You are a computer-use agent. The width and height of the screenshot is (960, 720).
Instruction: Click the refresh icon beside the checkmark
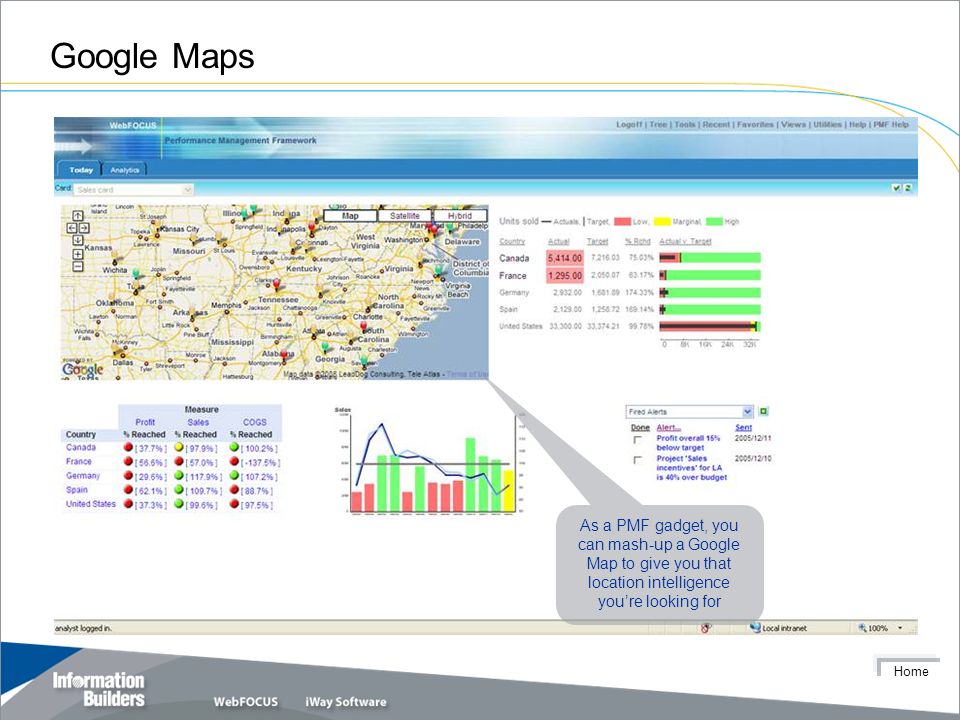[x=907, y=188]
